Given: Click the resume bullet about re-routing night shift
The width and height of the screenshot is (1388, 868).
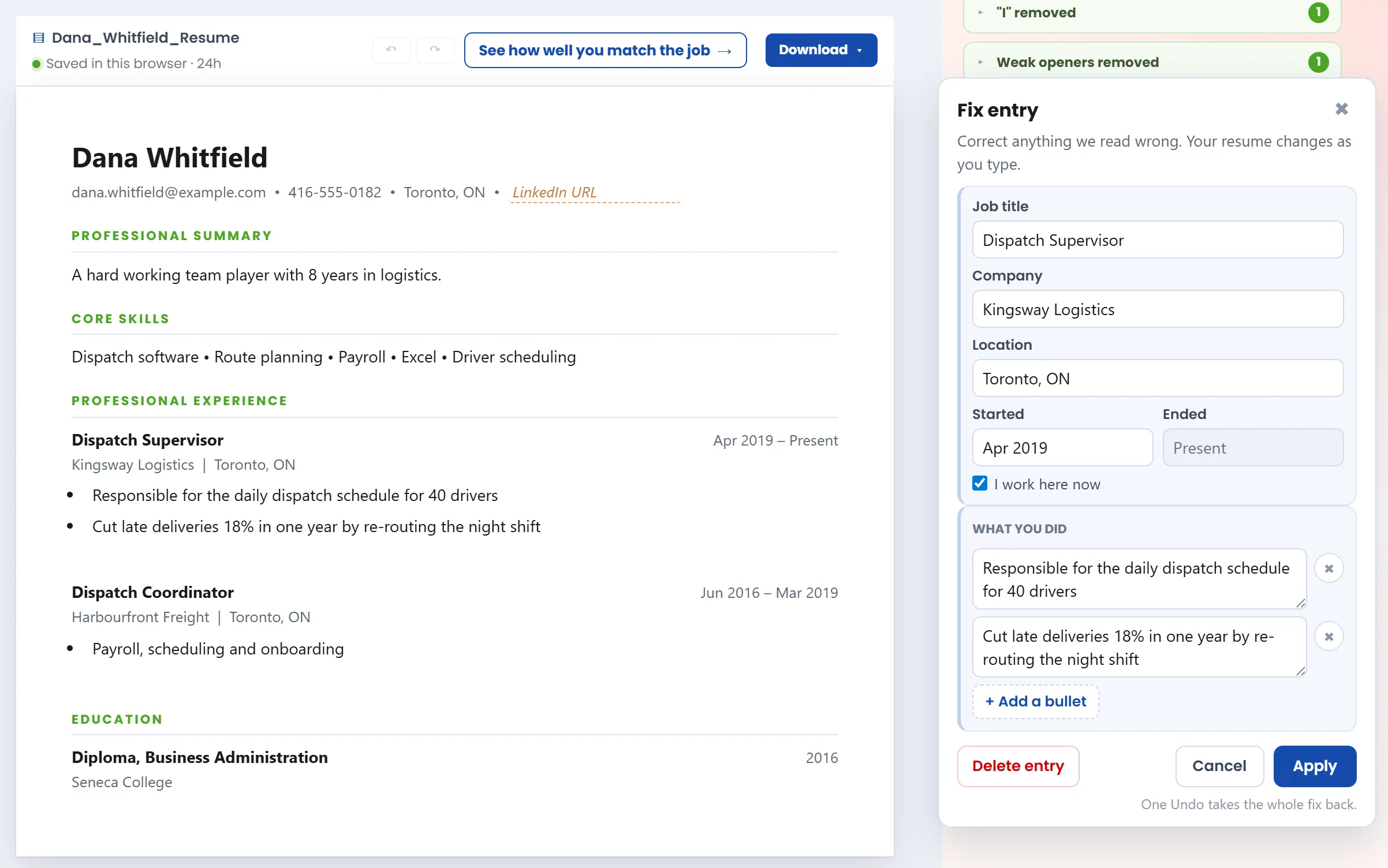Looking at the screenshot, I should 316,526.
